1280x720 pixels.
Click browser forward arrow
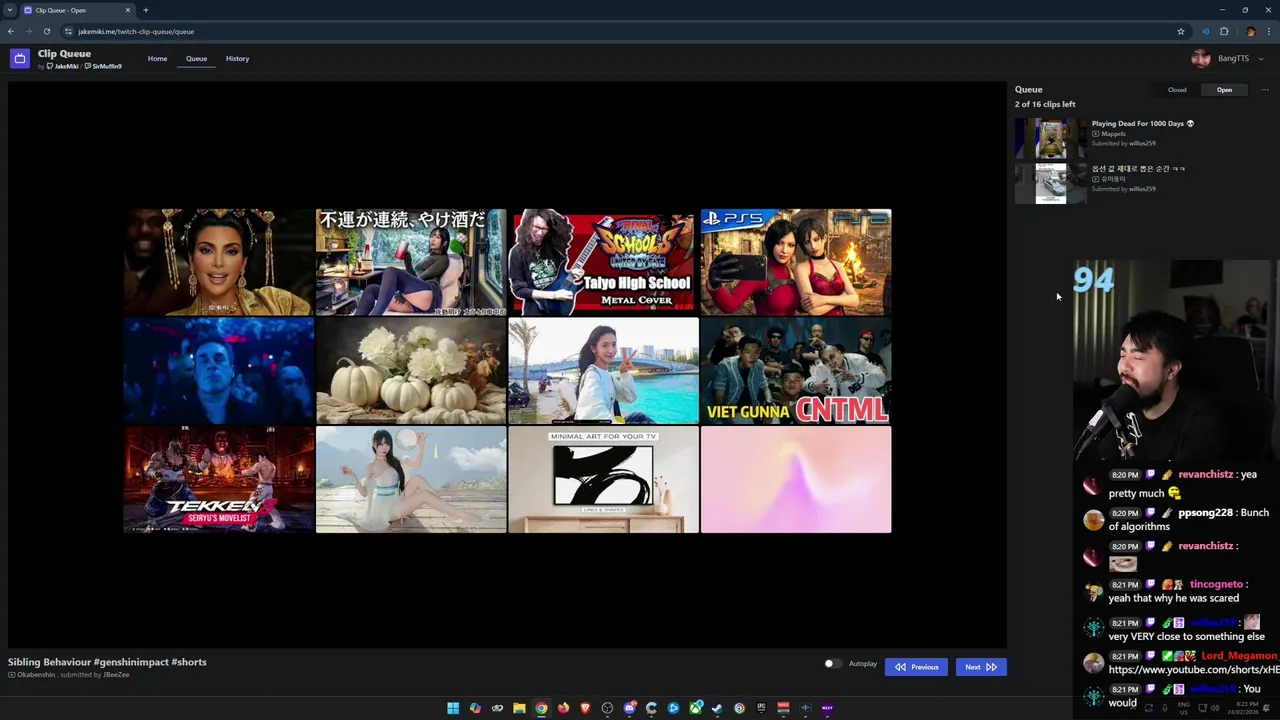click(29, 31)
